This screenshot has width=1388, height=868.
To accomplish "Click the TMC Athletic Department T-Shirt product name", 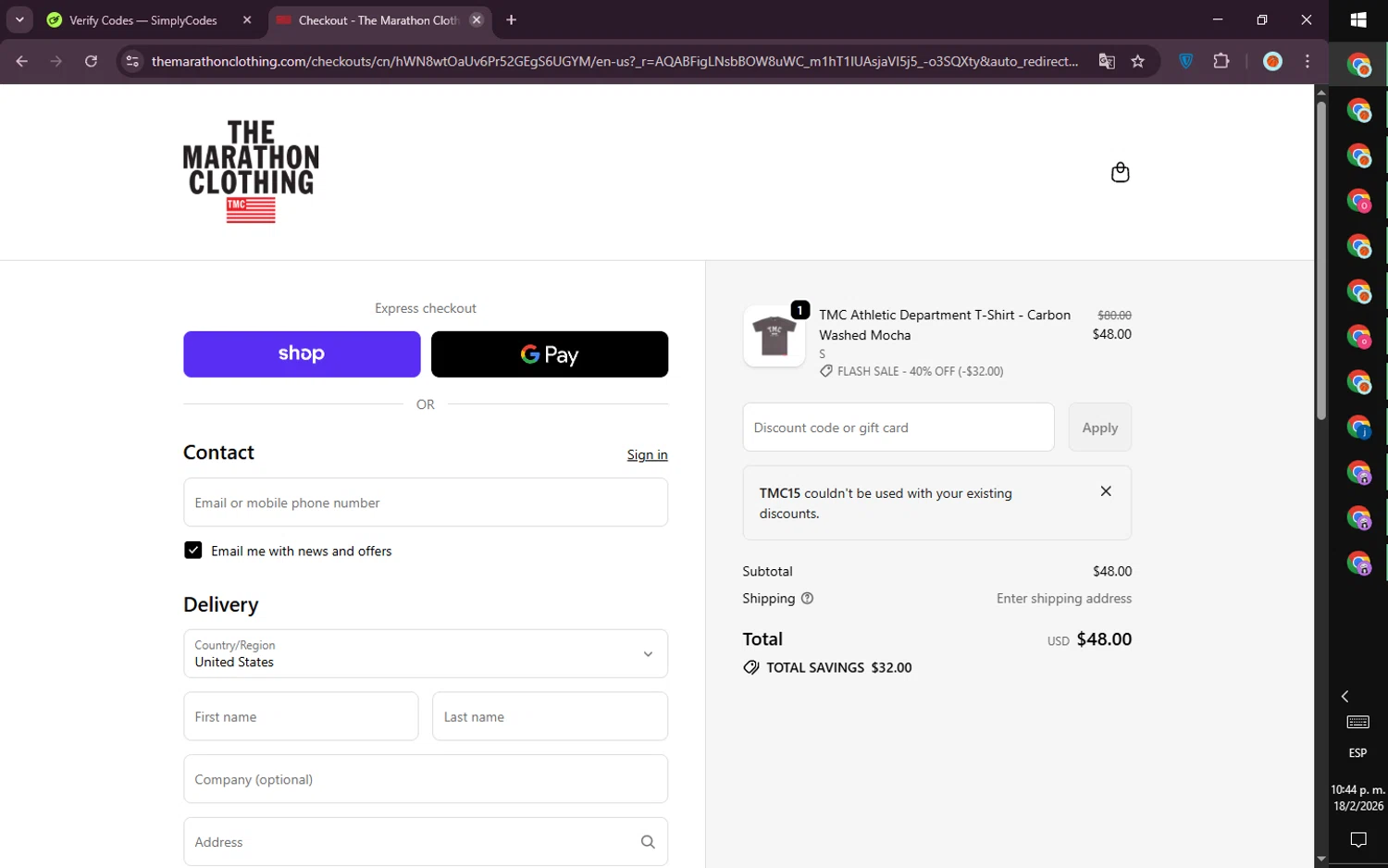I will (x=945, y=325).
